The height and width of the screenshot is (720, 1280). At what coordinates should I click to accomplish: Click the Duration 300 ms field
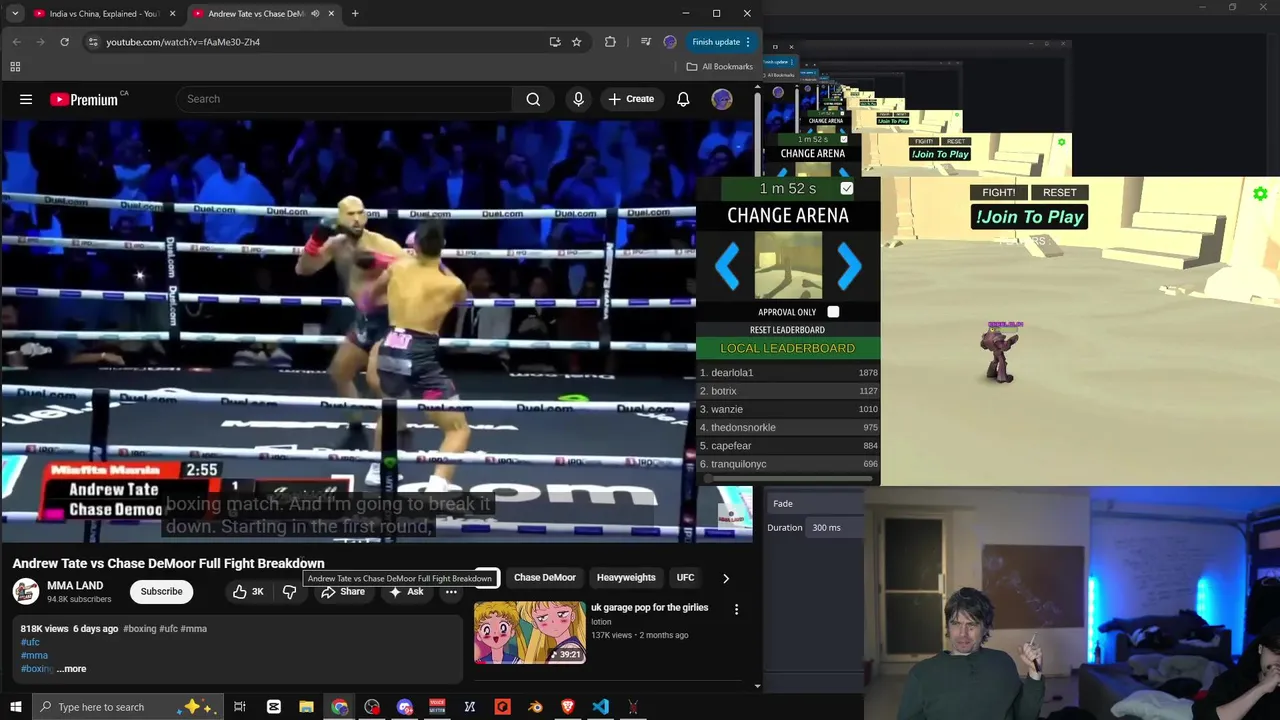click(x=837, y=528)
